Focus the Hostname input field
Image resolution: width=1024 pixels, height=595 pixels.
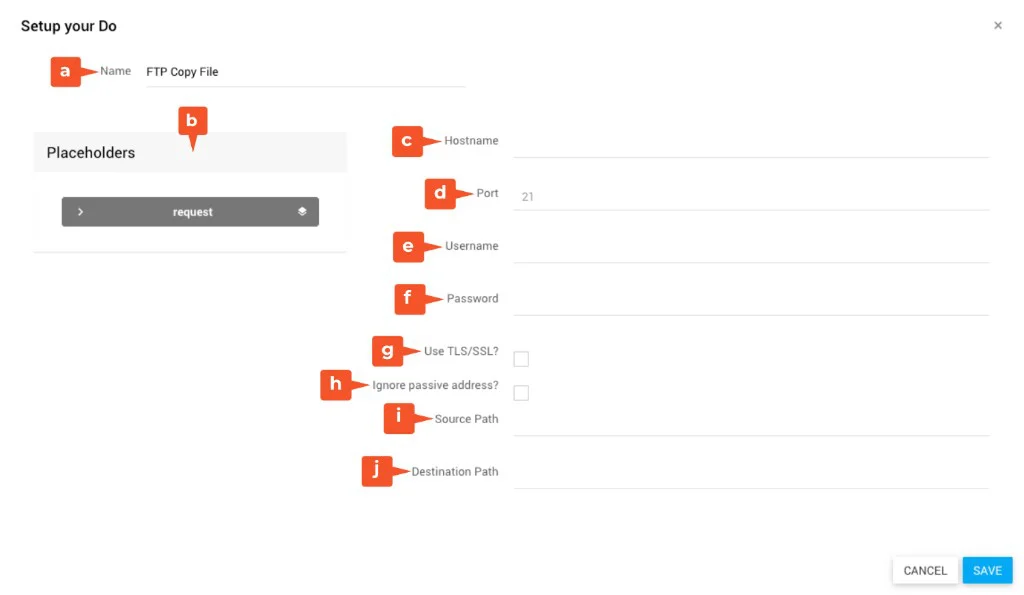coord(750,142)
